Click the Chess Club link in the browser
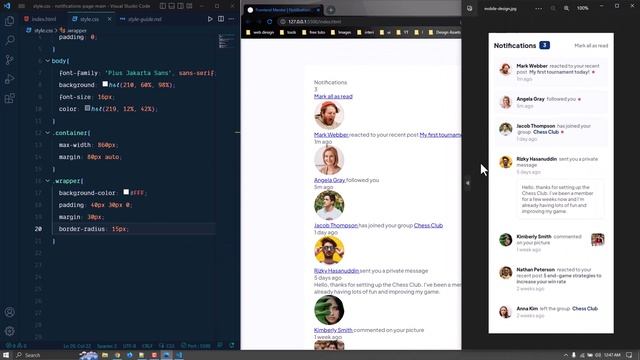 click(428, 225)
